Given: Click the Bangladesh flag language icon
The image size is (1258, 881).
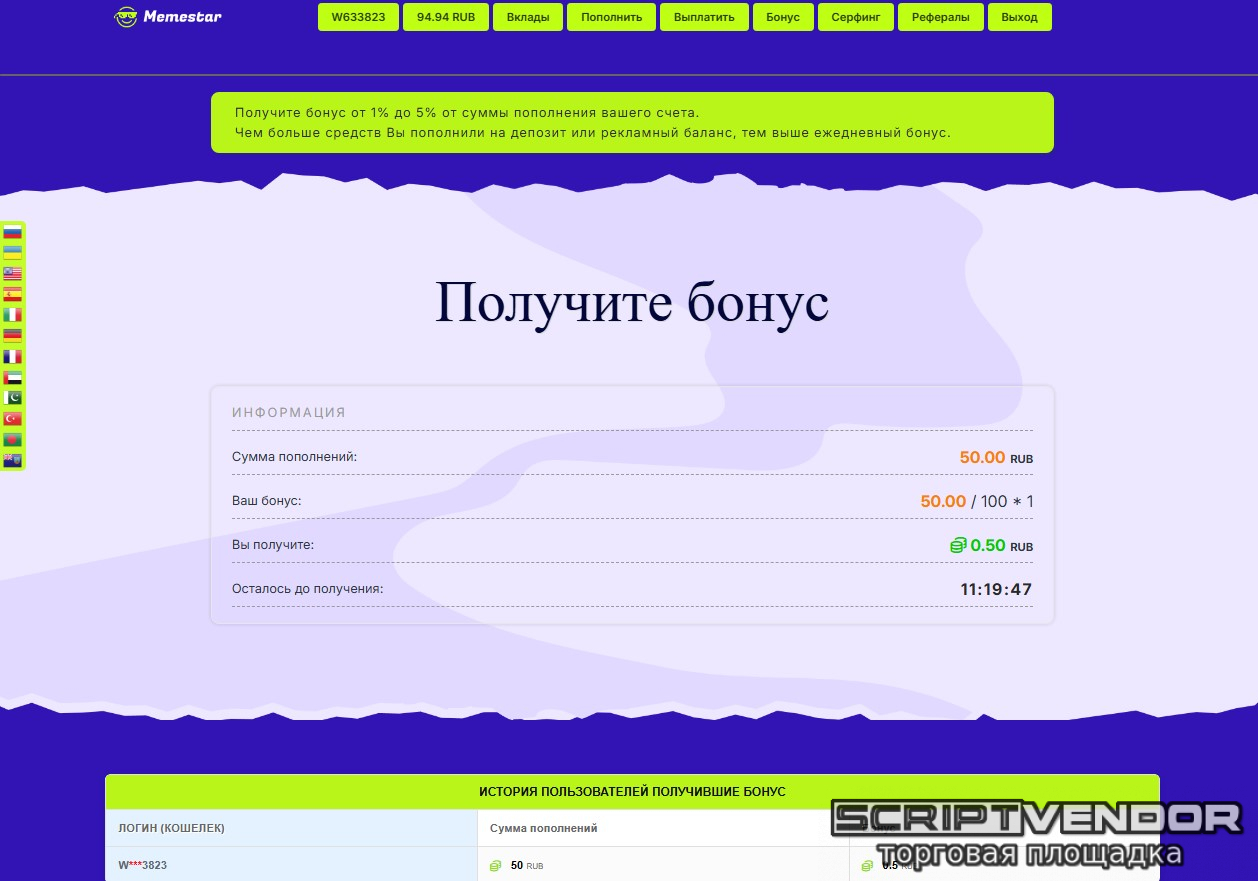Looking at the screenshot, I should (12, 440).
